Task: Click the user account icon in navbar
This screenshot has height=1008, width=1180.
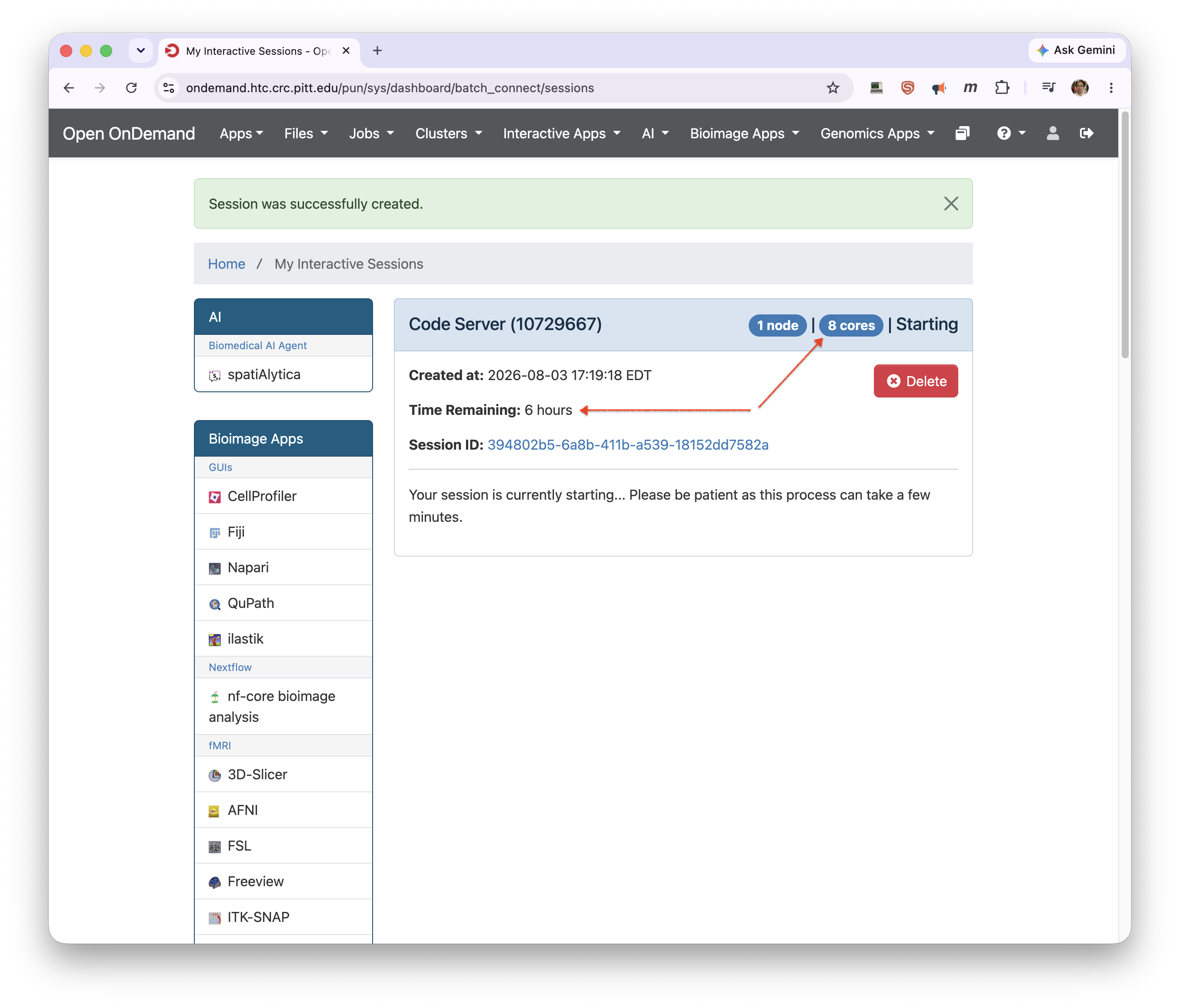Action: [1053, 133]
